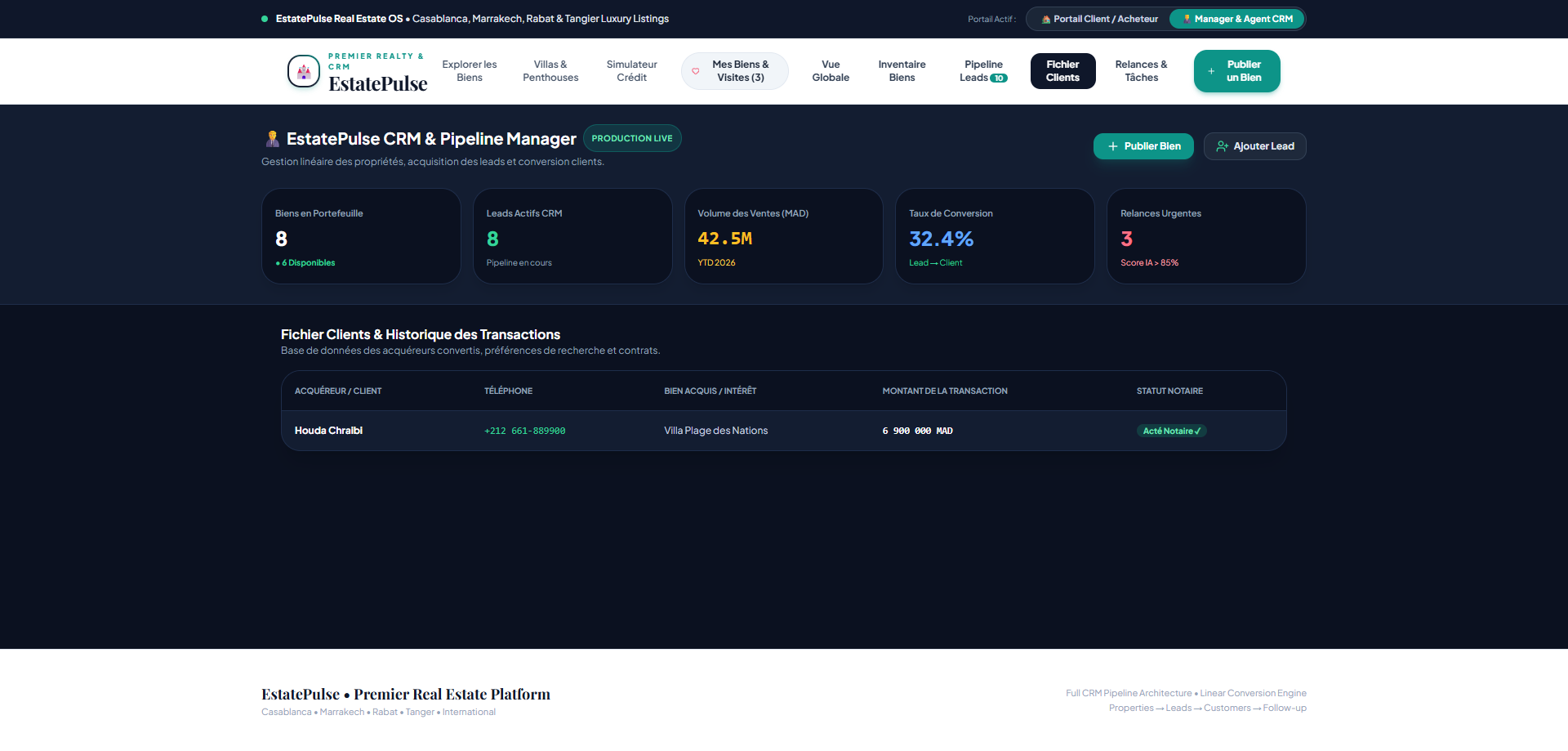Click the Publier un Bien nav button
This screenshot has height=751, width=1568.
point(1236,71)
